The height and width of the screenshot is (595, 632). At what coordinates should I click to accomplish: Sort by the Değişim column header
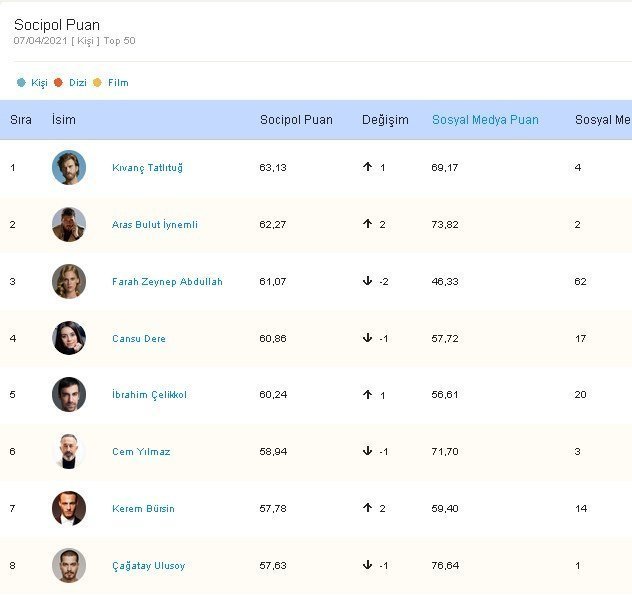385,120
